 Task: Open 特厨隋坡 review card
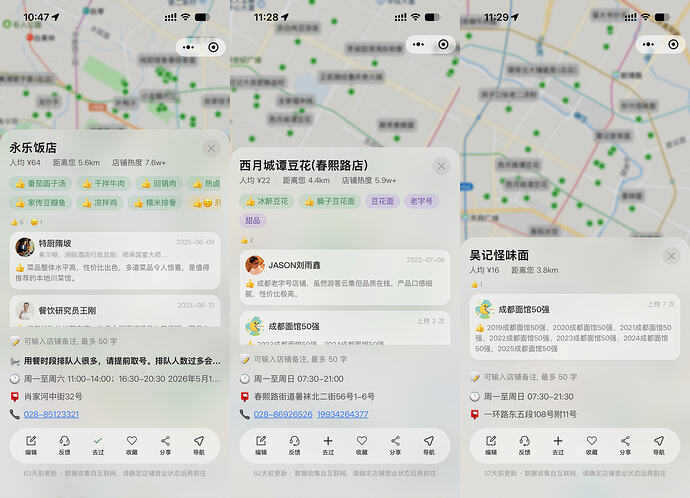(115, 260)
